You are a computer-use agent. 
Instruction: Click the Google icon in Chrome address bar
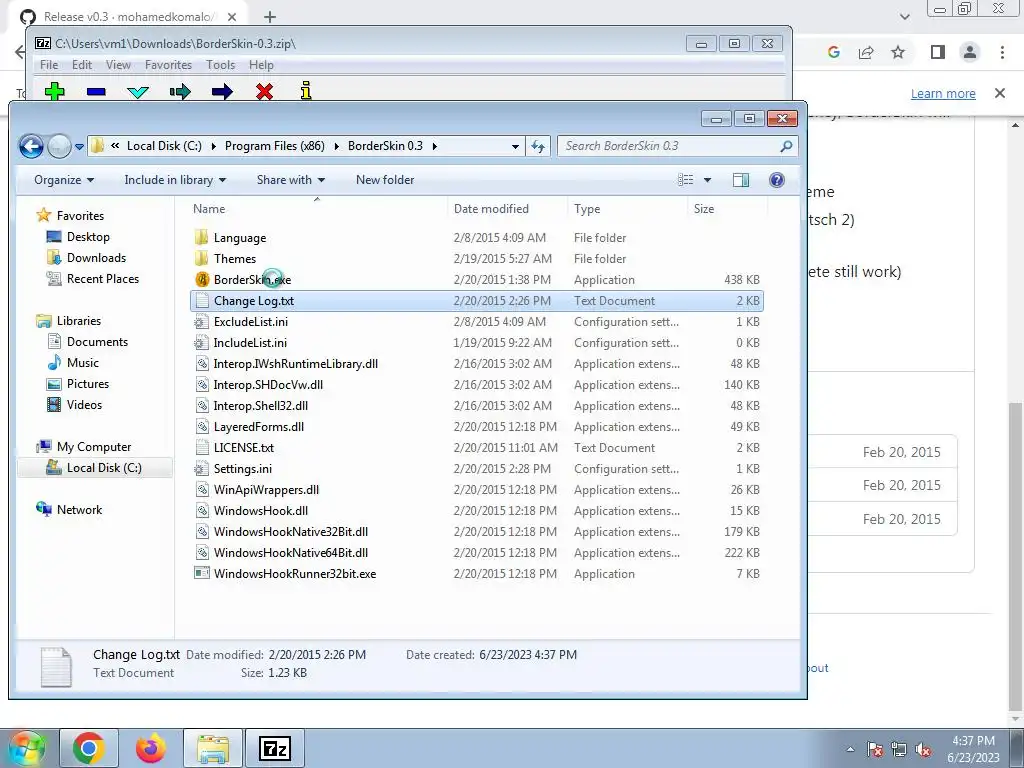pyautogui.click(x=834, y=52)
